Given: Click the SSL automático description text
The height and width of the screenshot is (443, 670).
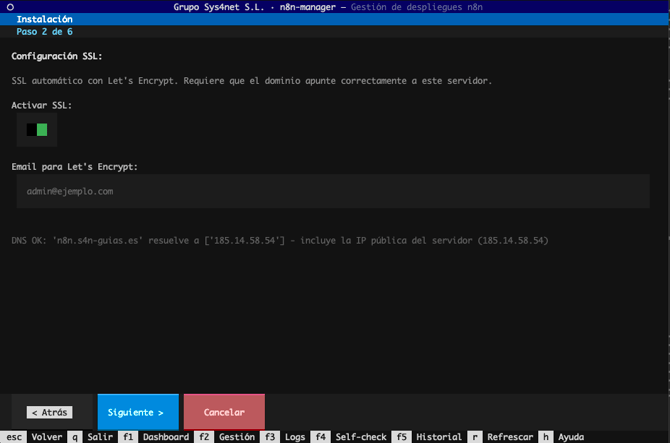Looking at the screenshot, I should pos(251,80).
